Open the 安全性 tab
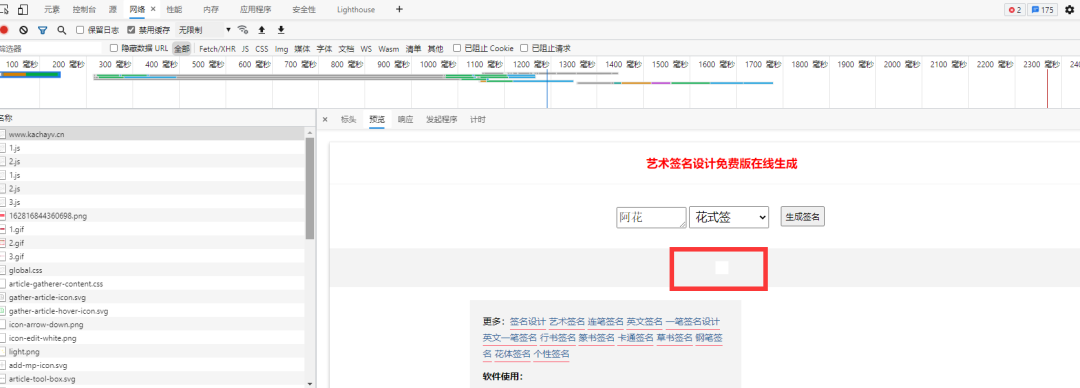1080x388 pixels. coord(304,10)
